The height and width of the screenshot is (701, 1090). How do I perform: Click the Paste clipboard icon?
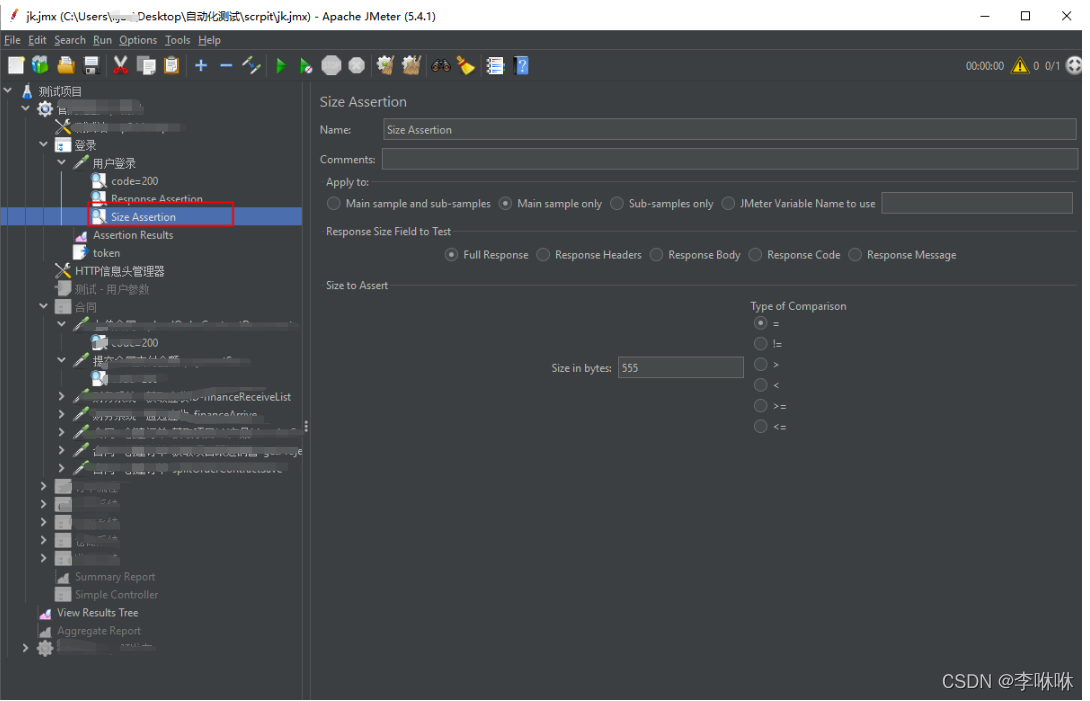171,65
